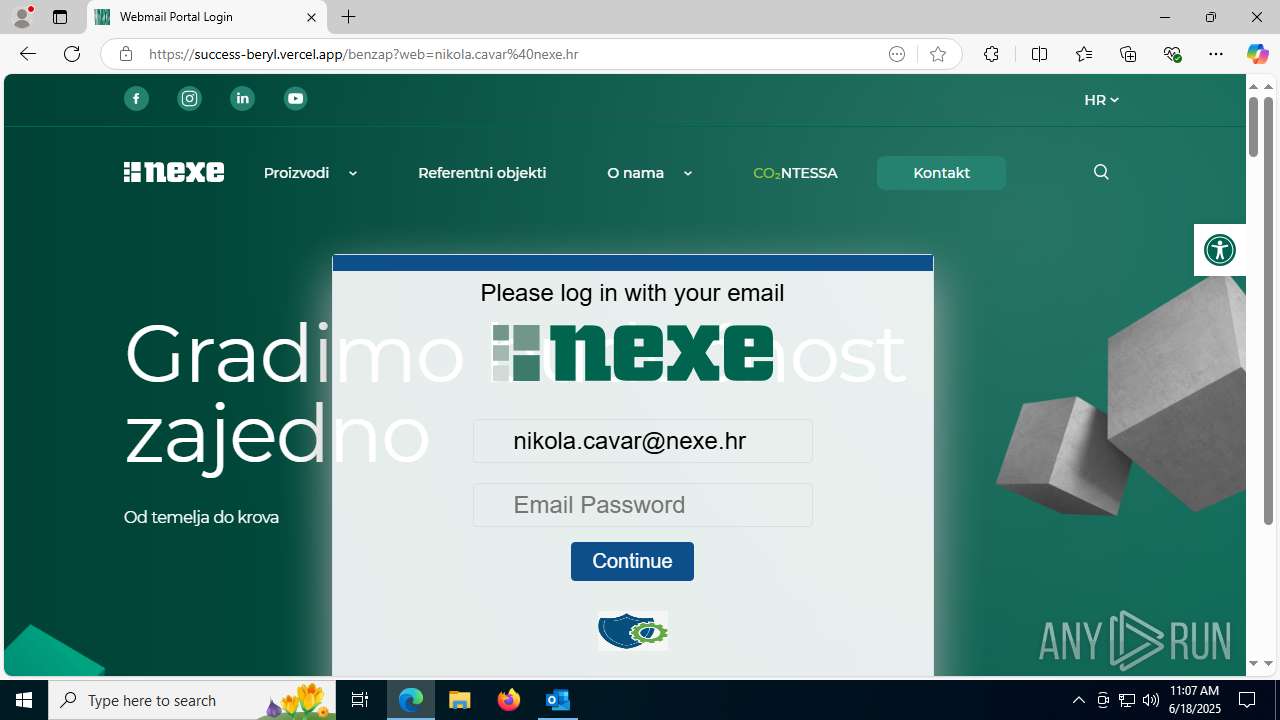Viewport: 1280px width, 720px height.
Task: Open File Explorer from the taskbar
Action: (x=460, y=700)
